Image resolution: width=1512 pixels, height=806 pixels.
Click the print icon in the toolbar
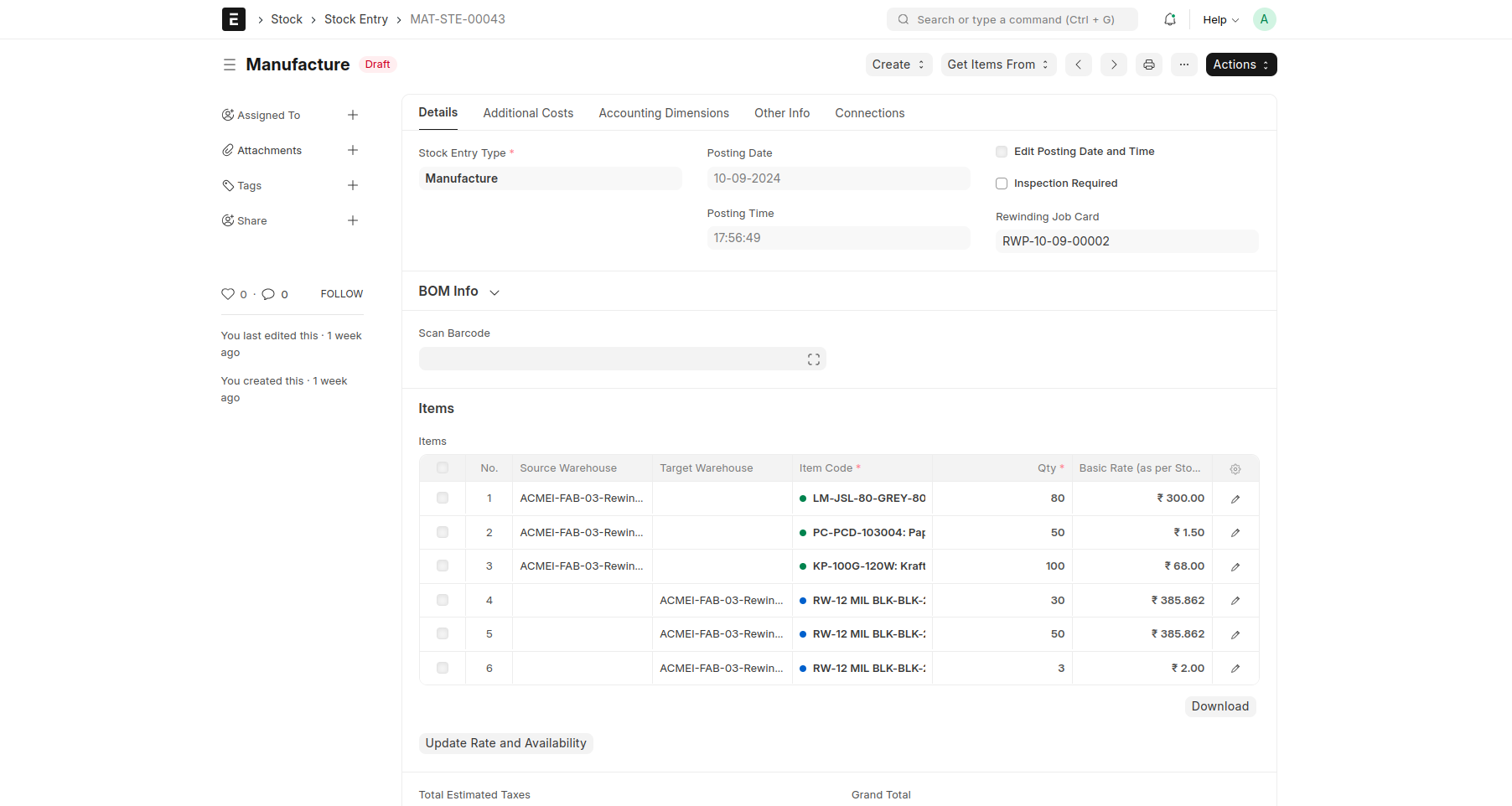pyautogui.click(x=1148, y=65)
